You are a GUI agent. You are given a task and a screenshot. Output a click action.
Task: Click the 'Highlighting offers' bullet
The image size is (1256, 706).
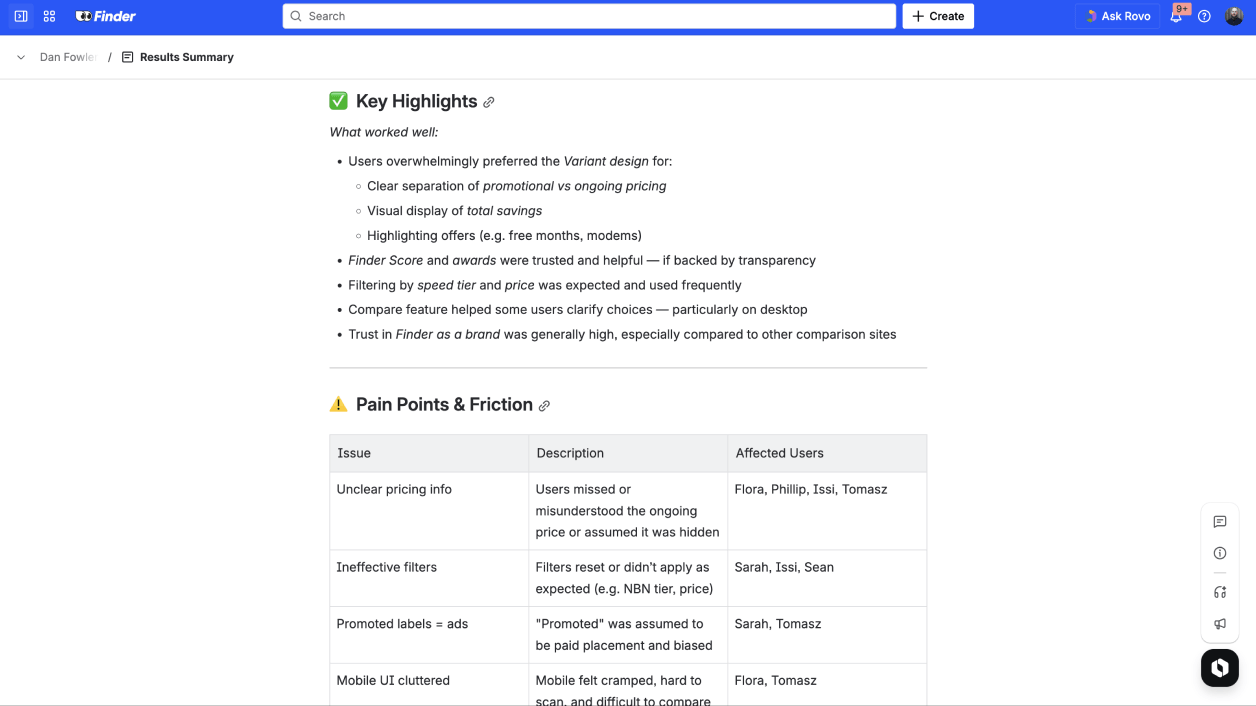coord(504,236)
